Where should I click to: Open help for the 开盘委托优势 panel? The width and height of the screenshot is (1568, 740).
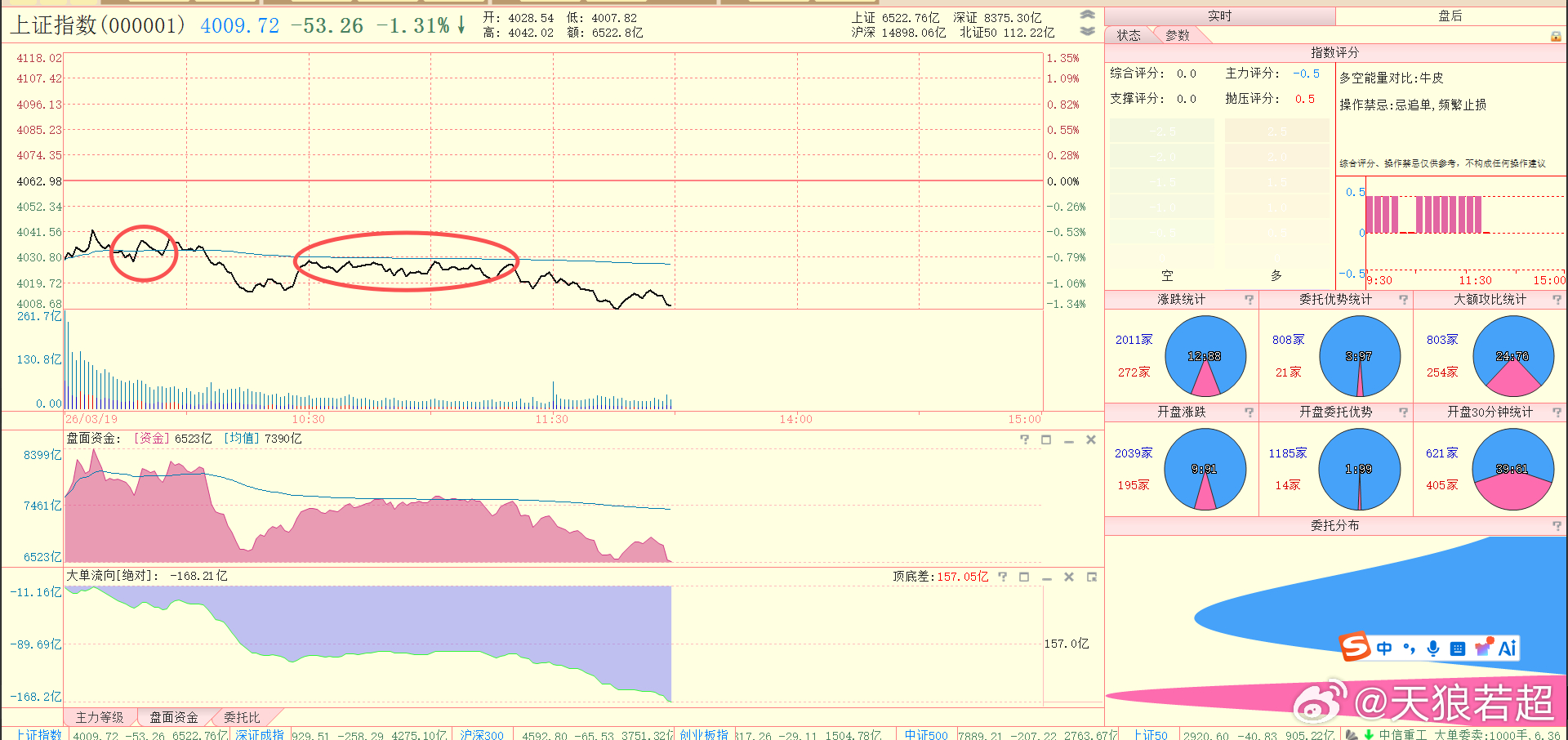1403,412
